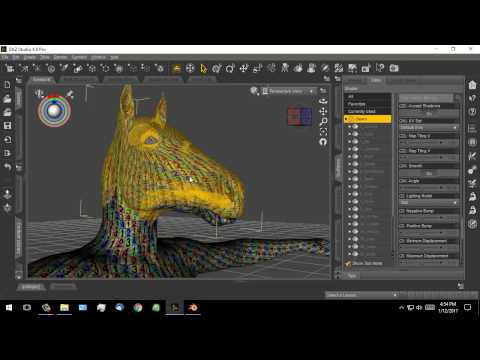Open the File menu

point(5,57)
